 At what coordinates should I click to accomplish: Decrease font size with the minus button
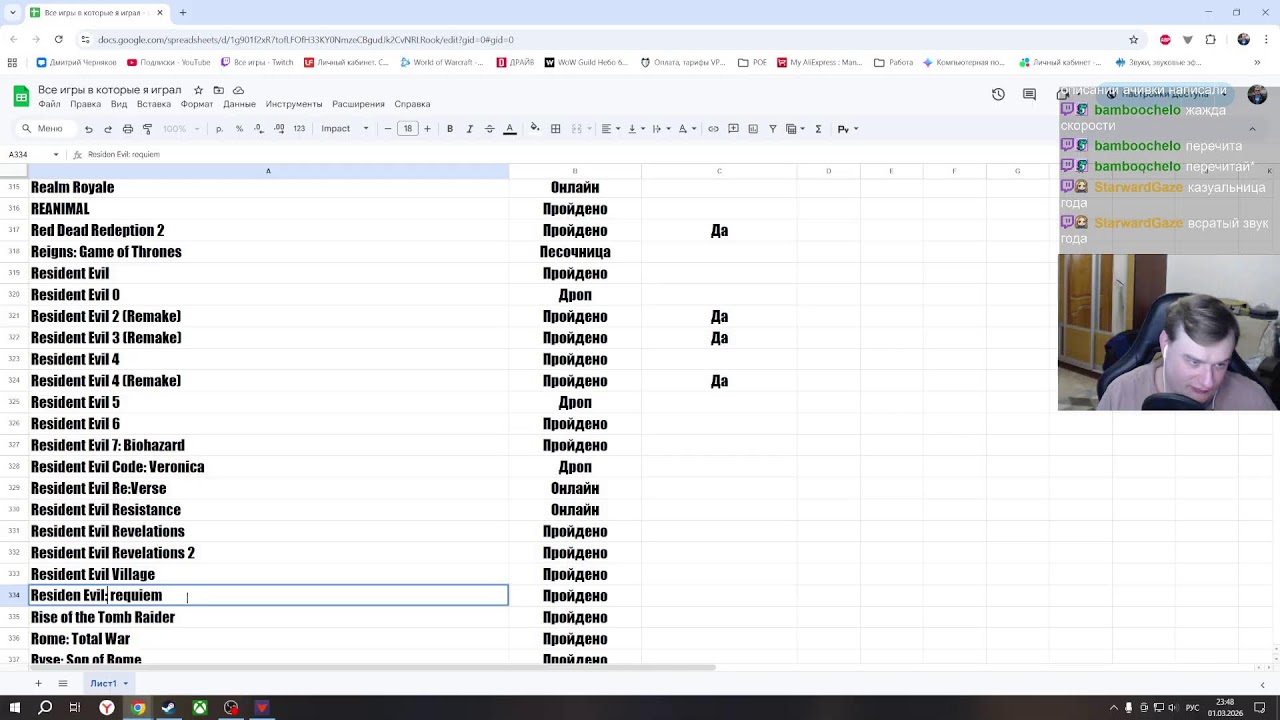coord(387,129)
